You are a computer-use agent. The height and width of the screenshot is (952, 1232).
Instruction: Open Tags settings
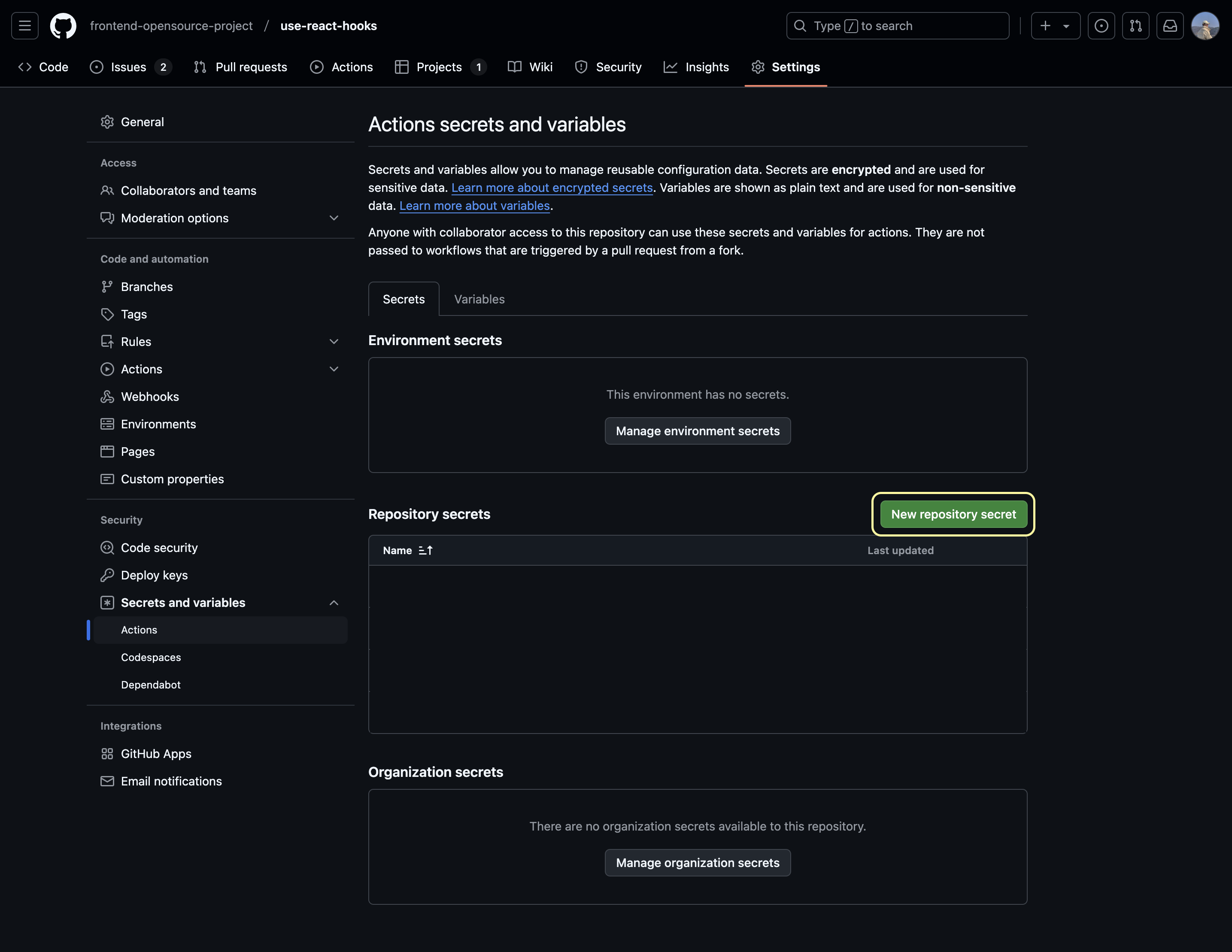221,314
